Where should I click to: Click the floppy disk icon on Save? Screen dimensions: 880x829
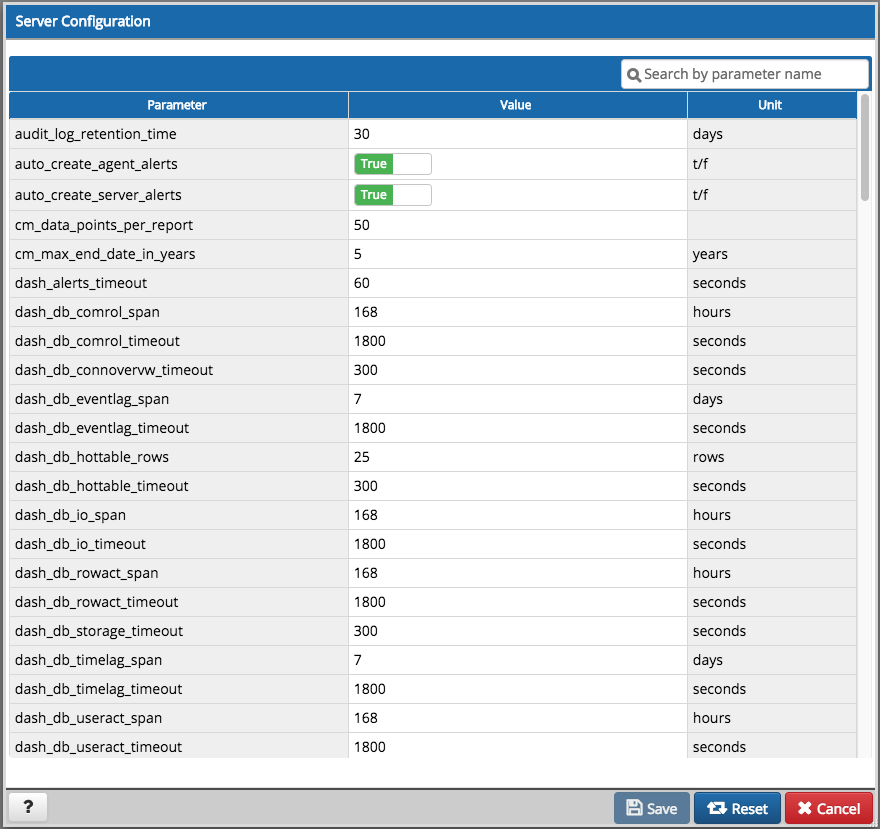pos(637,807)
